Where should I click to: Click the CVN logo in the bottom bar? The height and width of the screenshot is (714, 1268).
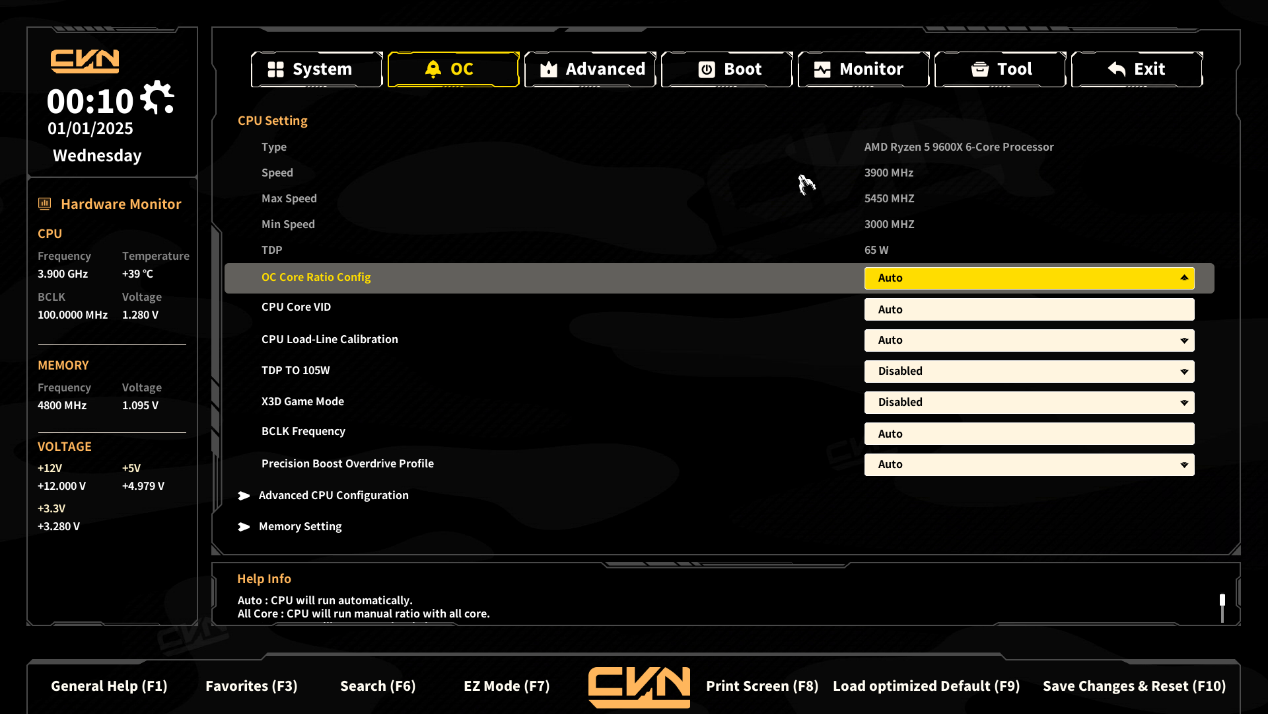tap(639, 687)
